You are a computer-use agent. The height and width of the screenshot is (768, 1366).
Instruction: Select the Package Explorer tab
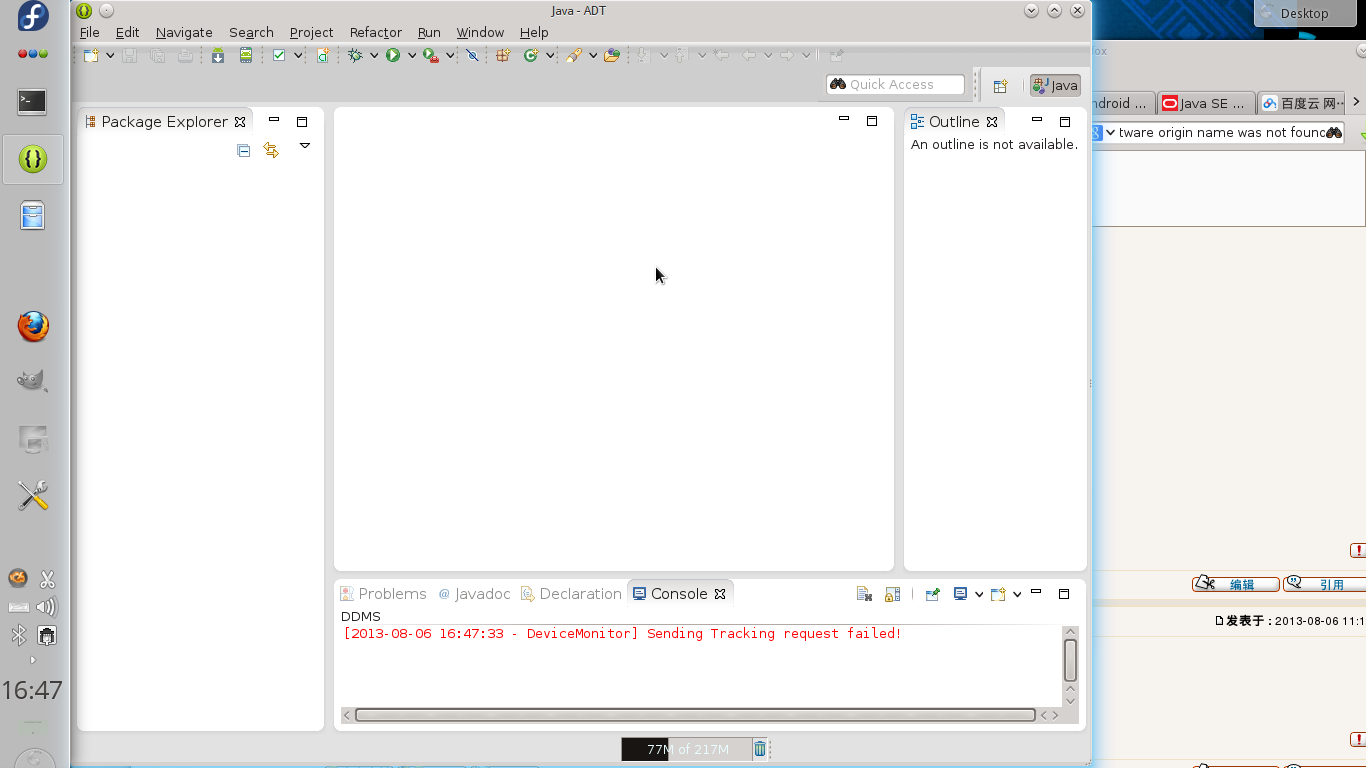(165, 122)
